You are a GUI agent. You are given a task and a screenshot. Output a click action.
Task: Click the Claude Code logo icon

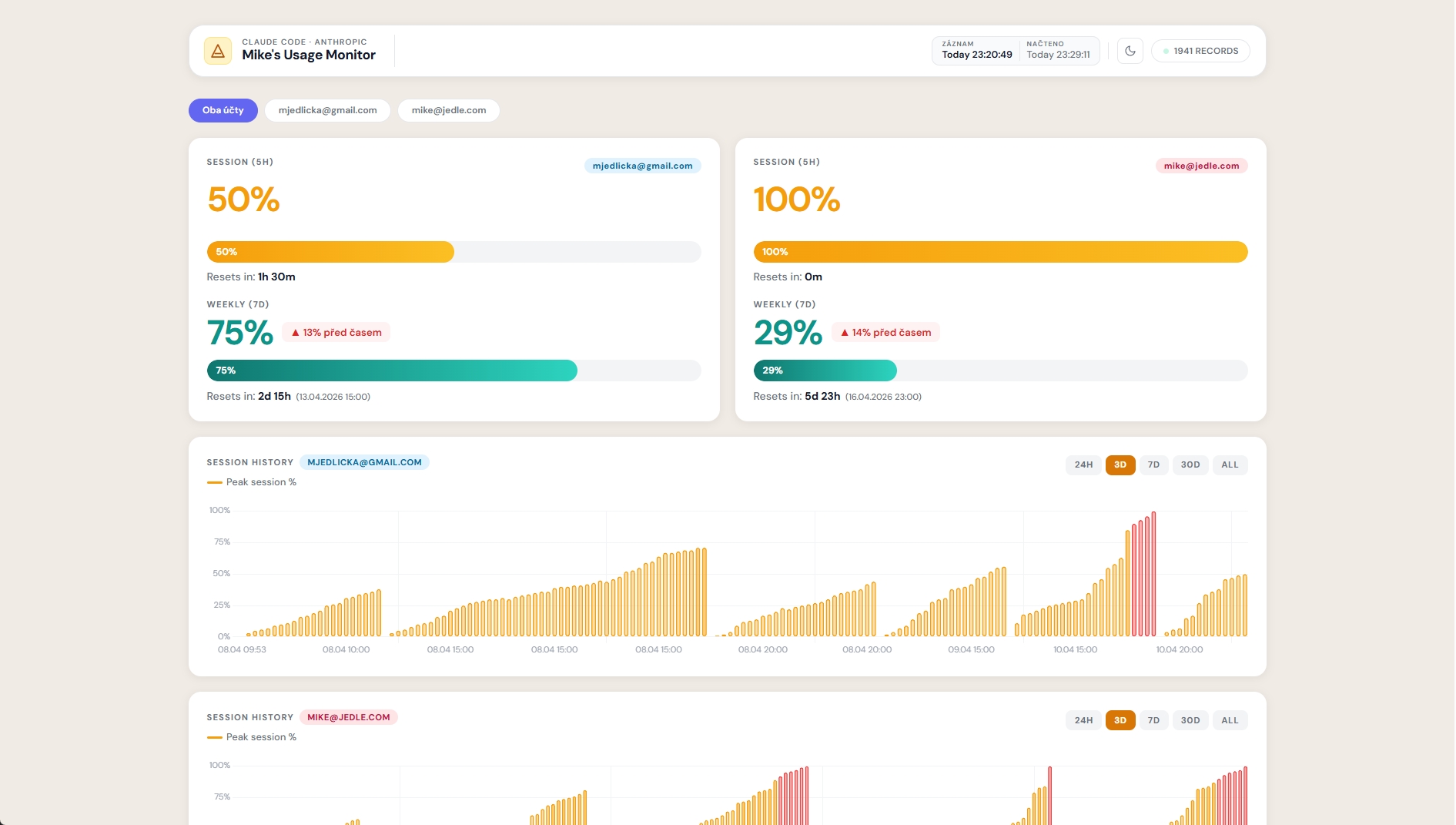218,51
